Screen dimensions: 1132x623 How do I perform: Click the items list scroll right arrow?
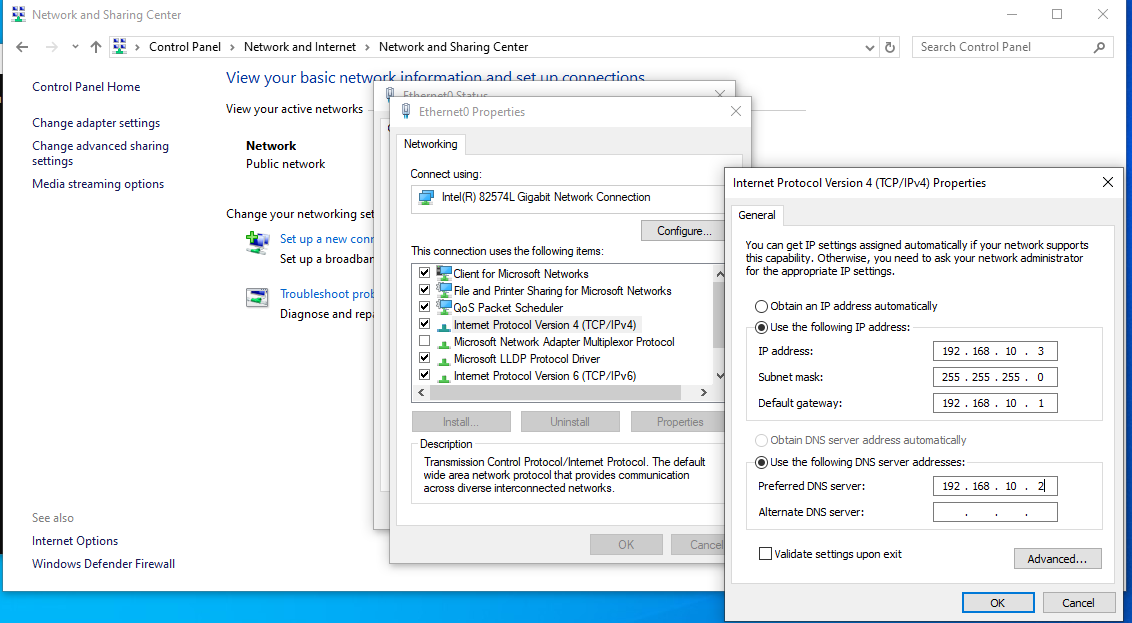(x=704, y=393)
